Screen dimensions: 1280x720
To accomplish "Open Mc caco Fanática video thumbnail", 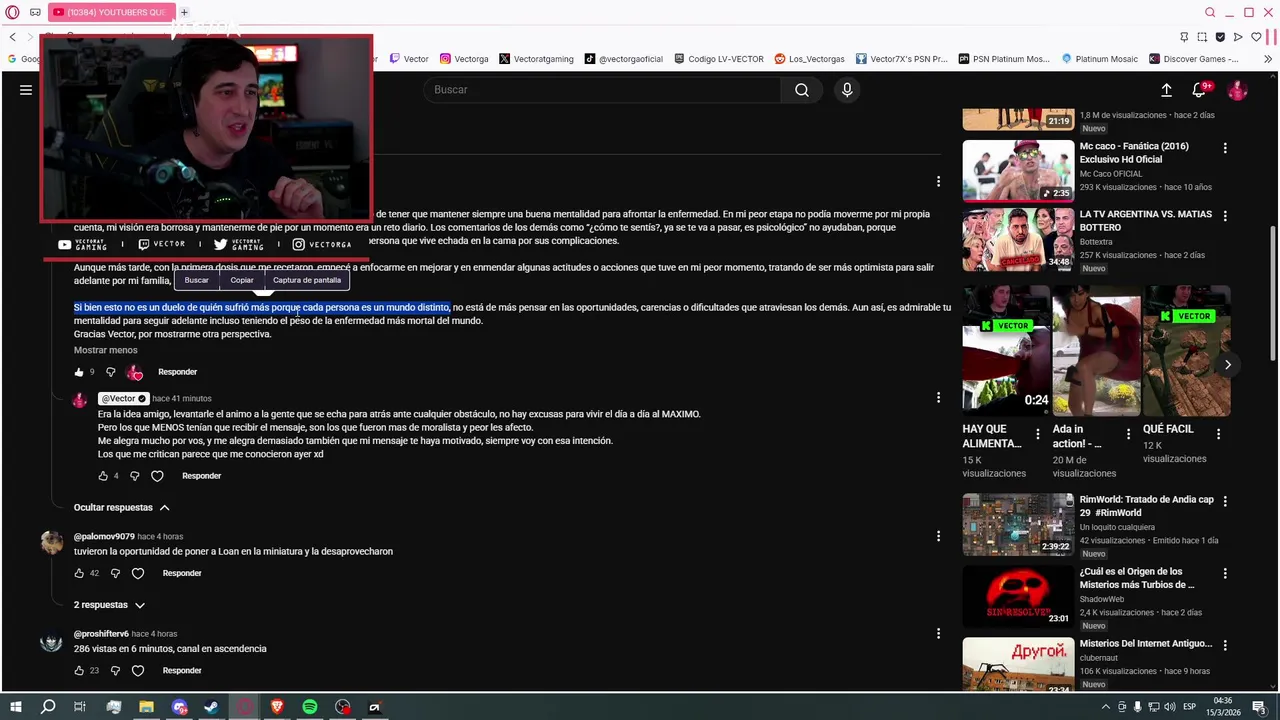I will (x=1018, y=170).
